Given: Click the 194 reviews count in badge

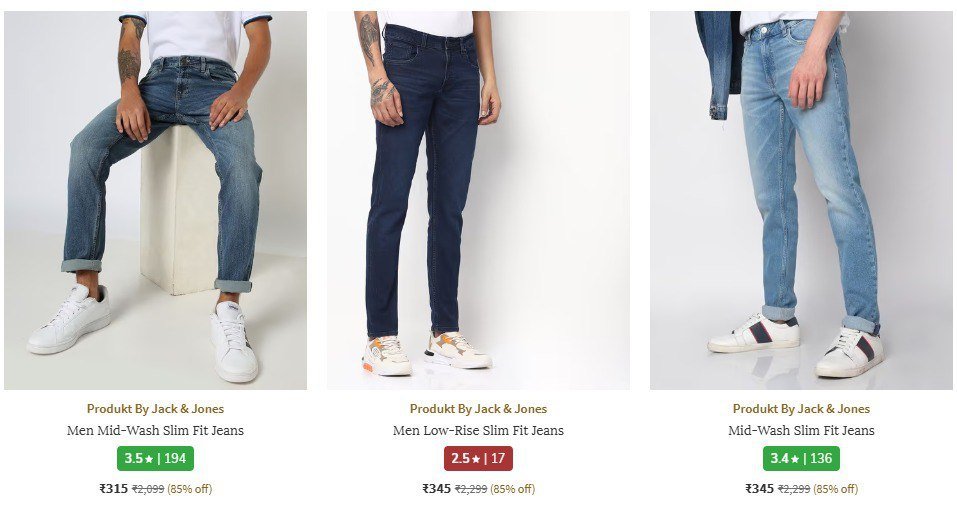Looking at the screenshot, I should 175,459.
